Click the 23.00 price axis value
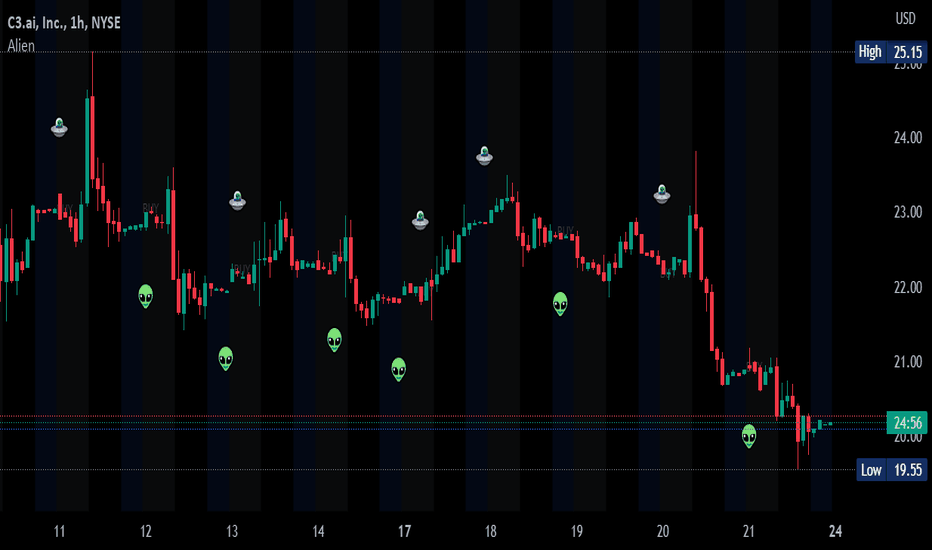Image resolution: width=932 pixels, height=550 pixels. pyautogui.click(x=908, y=212)
